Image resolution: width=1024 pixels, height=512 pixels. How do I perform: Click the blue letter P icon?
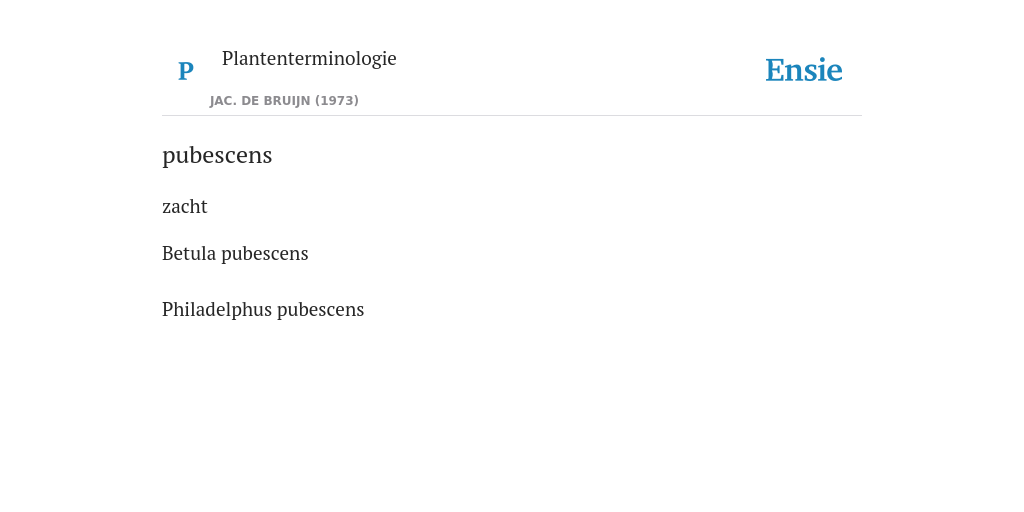(x=185, y=71)
